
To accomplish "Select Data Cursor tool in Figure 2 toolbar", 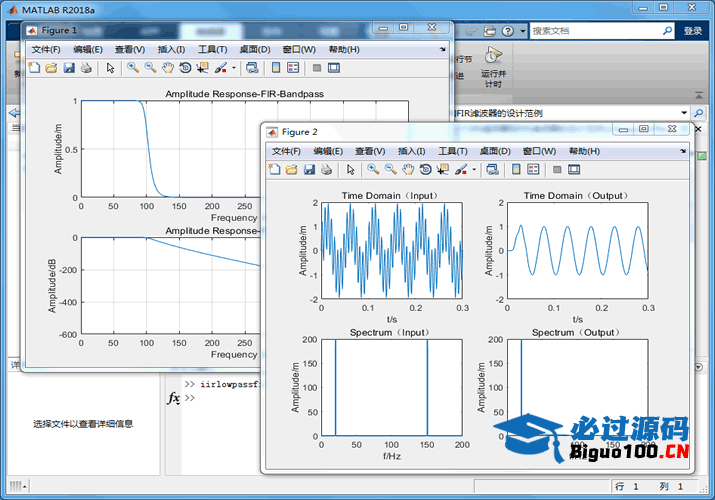I will 442,170.
